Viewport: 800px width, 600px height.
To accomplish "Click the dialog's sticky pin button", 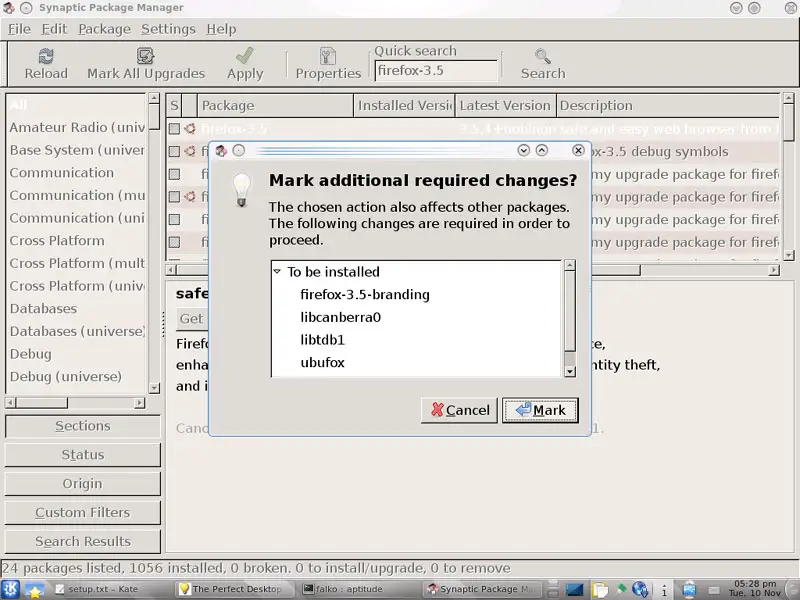I will [x=239, y=151].
